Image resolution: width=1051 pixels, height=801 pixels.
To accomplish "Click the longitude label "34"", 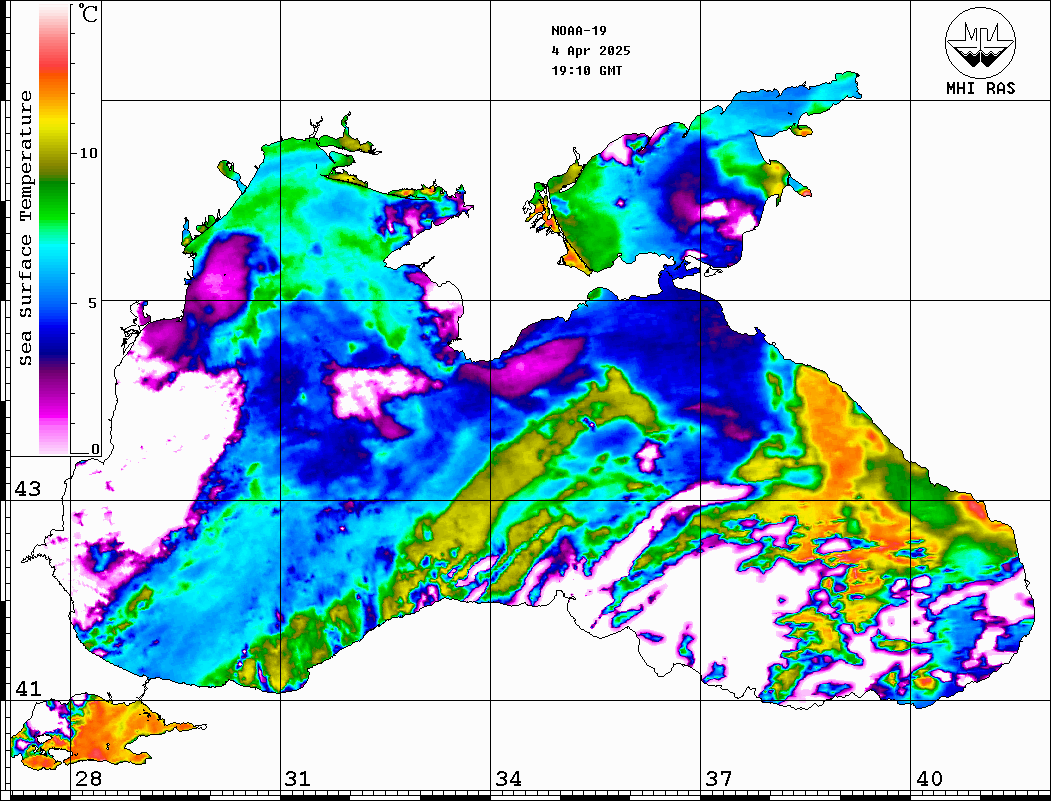I will tap(508, 779).
